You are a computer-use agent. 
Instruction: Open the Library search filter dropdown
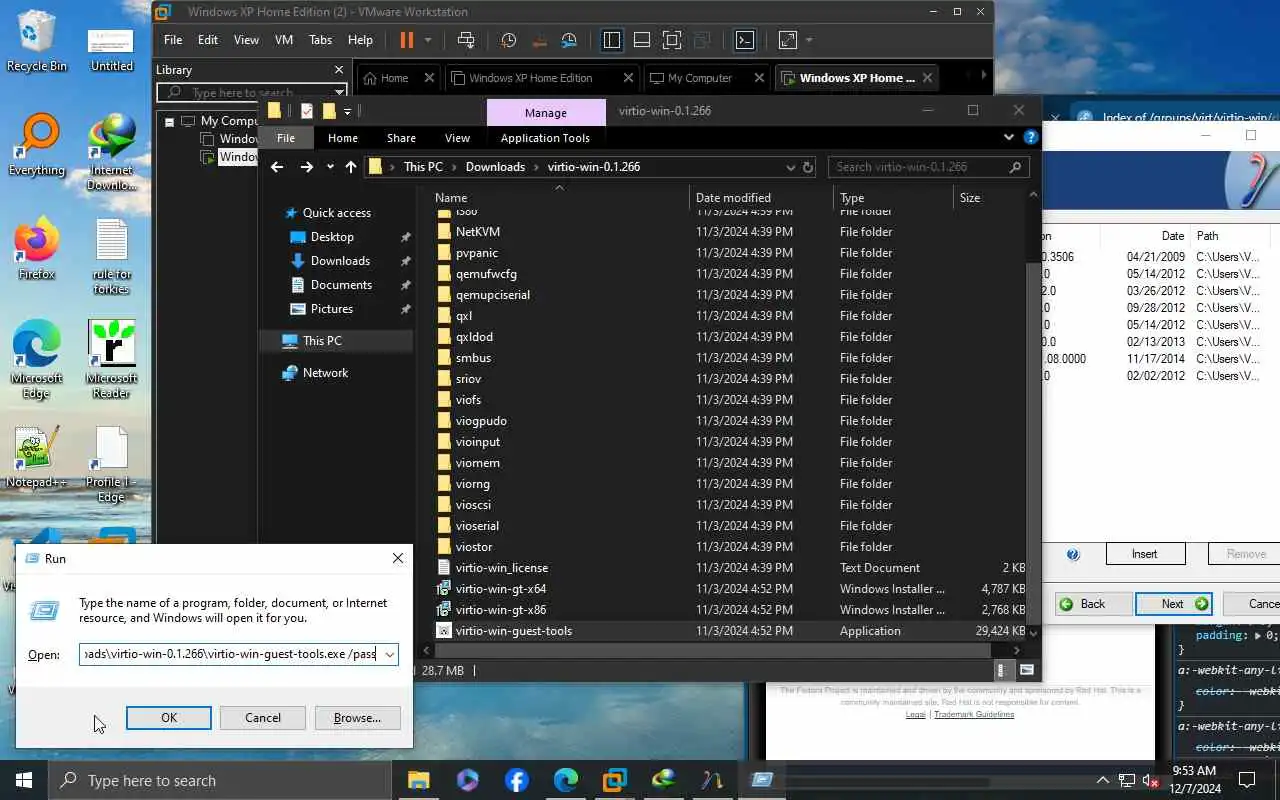coord(340,93)
